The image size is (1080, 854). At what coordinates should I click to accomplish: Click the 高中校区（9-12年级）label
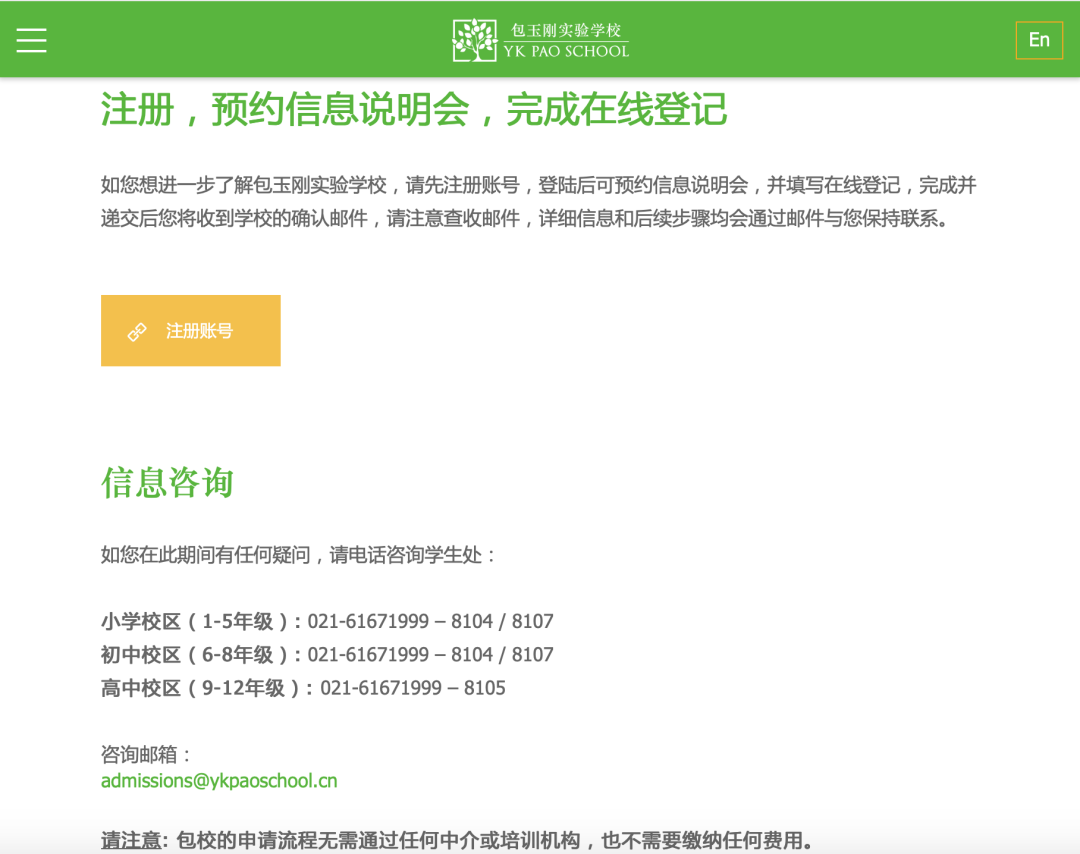click(x=207, y=688)
